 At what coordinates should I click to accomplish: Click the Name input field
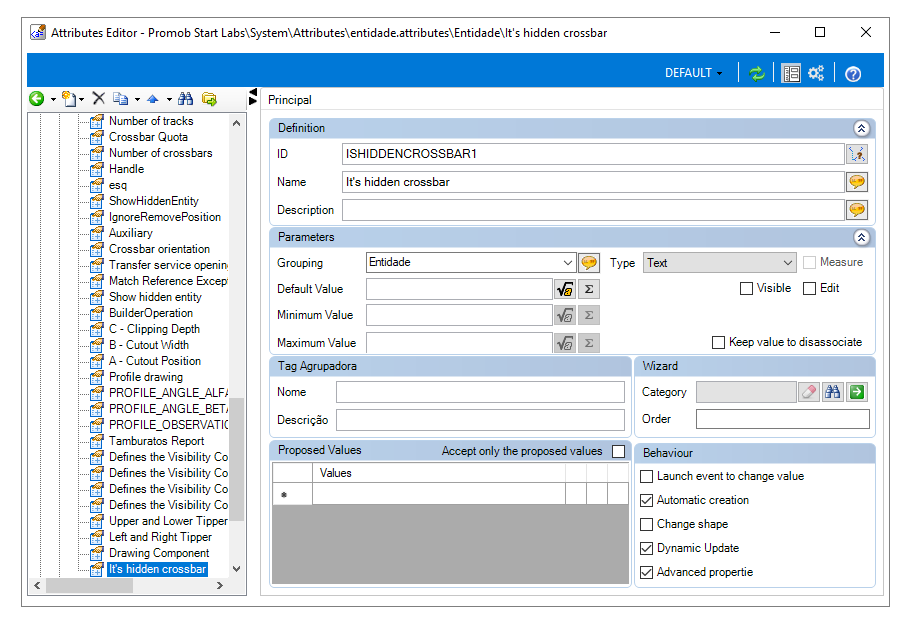(x=593, y=182)
